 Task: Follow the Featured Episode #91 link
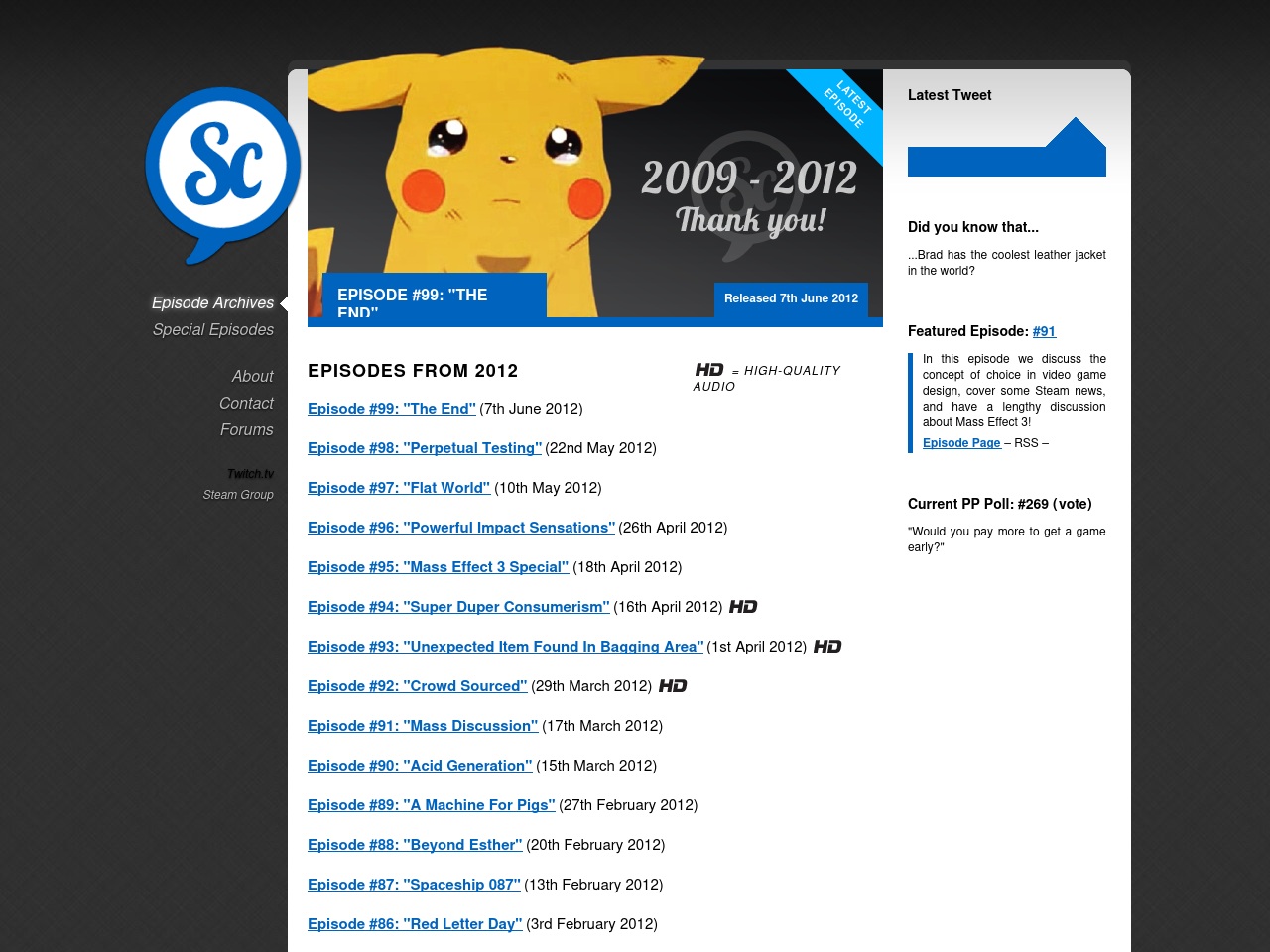click(x=1044, y=332)
